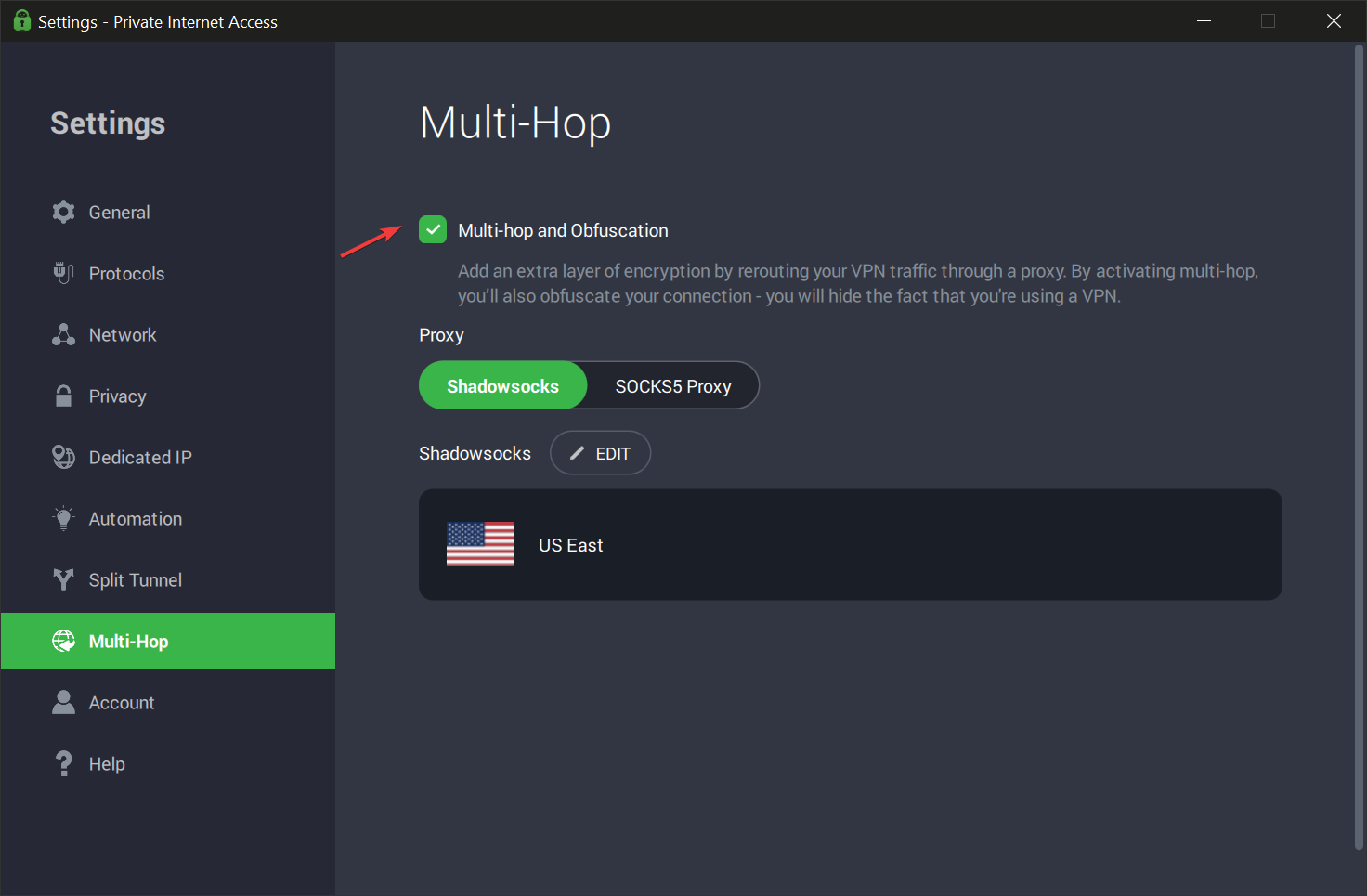The image size is (1367, 896).
Task: Click the Multi-Hop page heading
Action: coord(515,123)
